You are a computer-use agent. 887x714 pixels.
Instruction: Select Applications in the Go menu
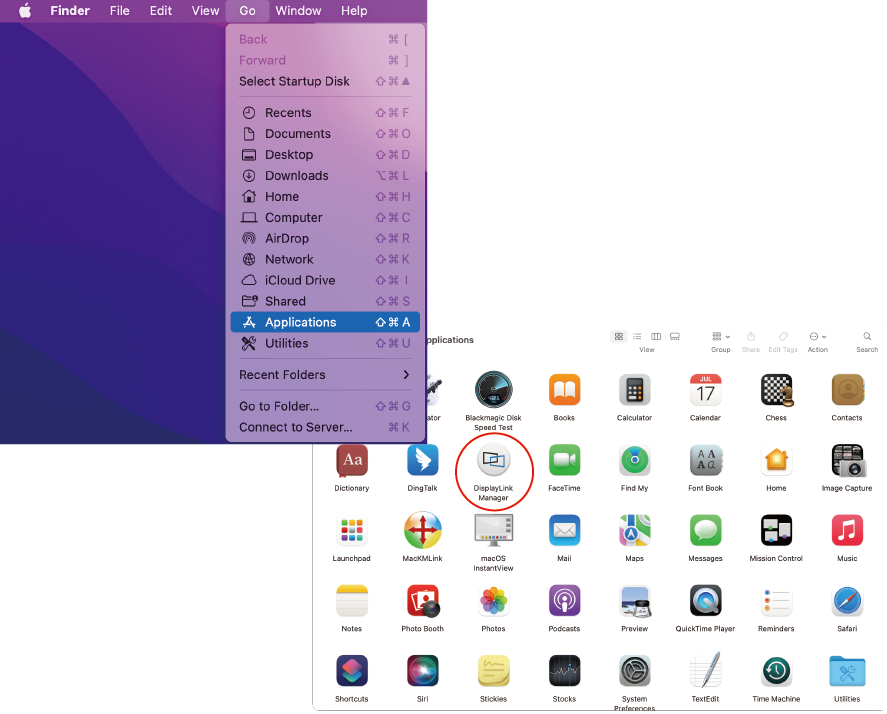click(325, 322)
